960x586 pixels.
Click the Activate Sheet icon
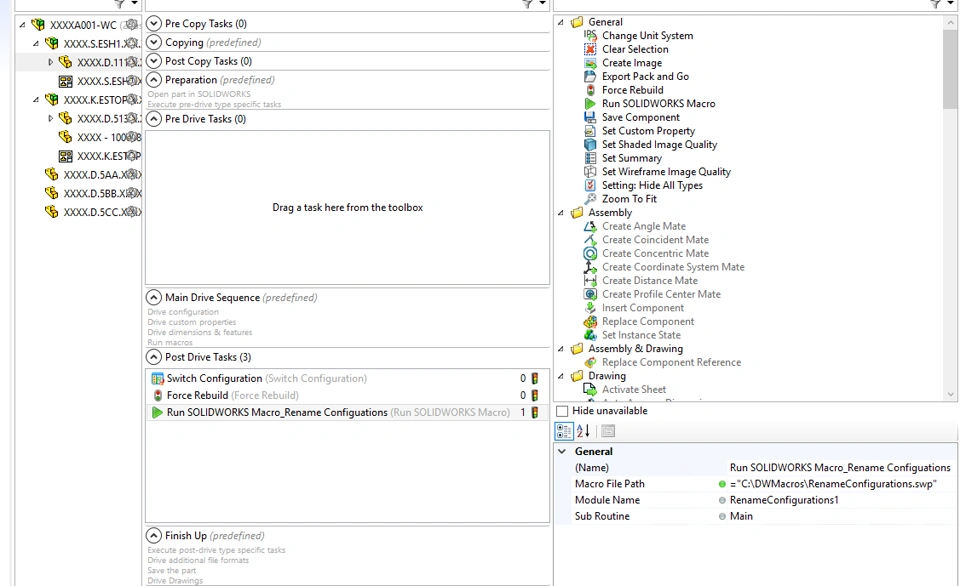590,389
